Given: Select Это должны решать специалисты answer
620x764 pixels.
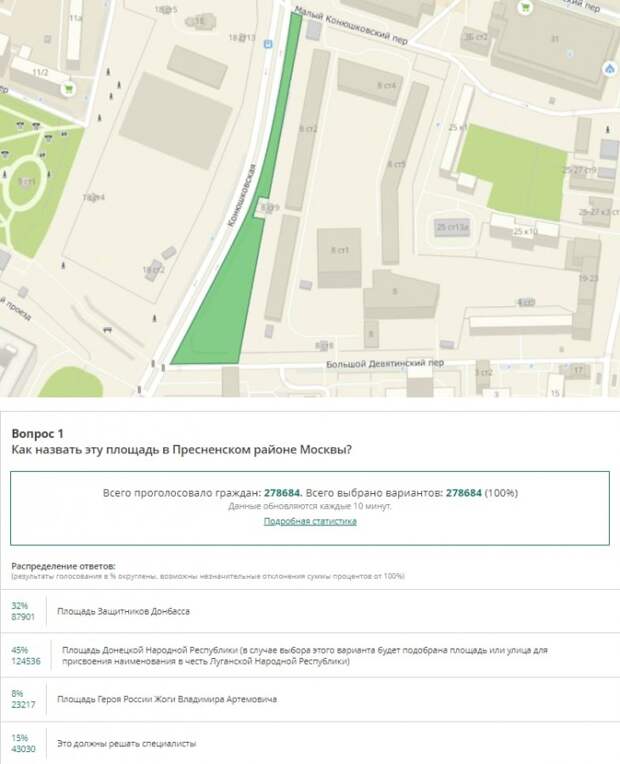Looking at the screenshot, I should coord(127,744).
